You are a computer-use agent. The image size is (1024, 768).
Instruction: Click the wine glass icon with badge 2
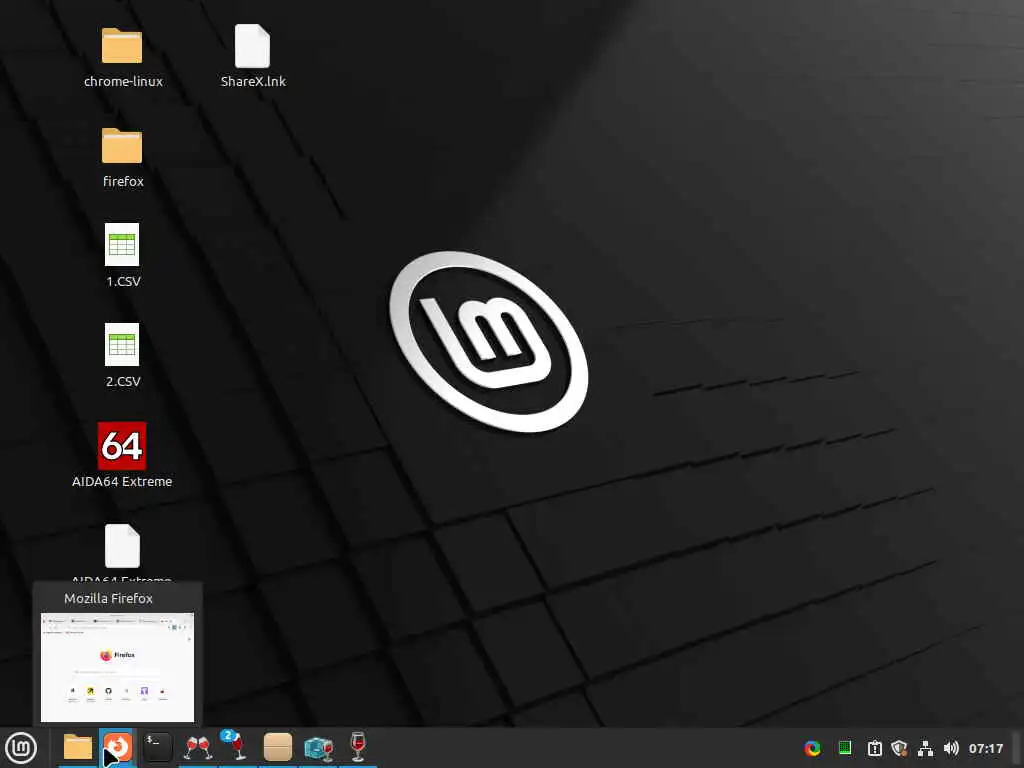[236, 746]
